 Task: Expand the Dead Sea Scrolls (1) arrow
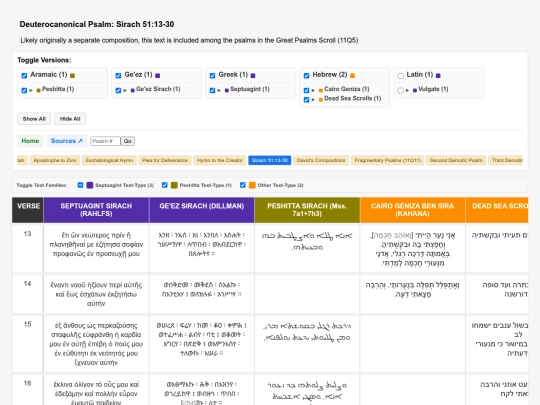click(313, 100)
